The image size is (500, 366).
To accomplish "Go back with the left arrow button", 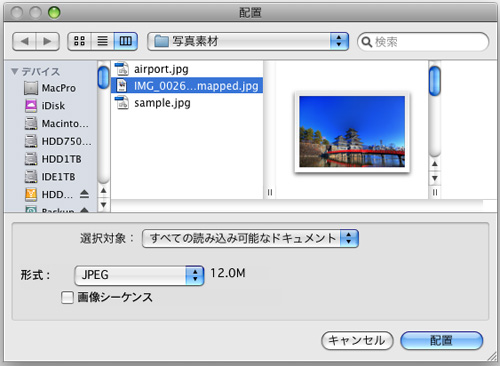I will (x=24, y=41).
